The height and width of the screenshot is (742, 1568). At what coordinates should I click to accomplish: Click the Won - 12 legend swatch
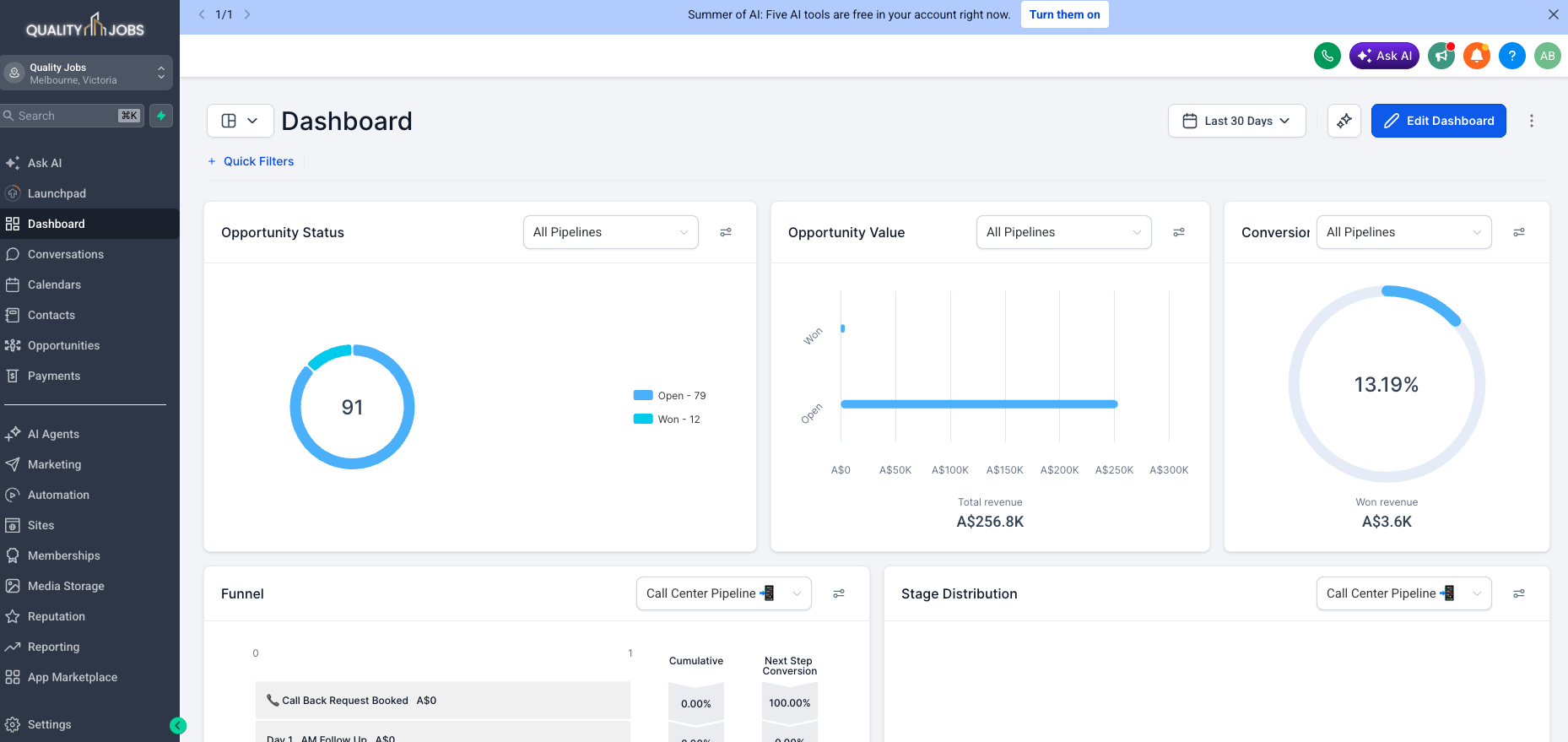[x=643, y=419]
